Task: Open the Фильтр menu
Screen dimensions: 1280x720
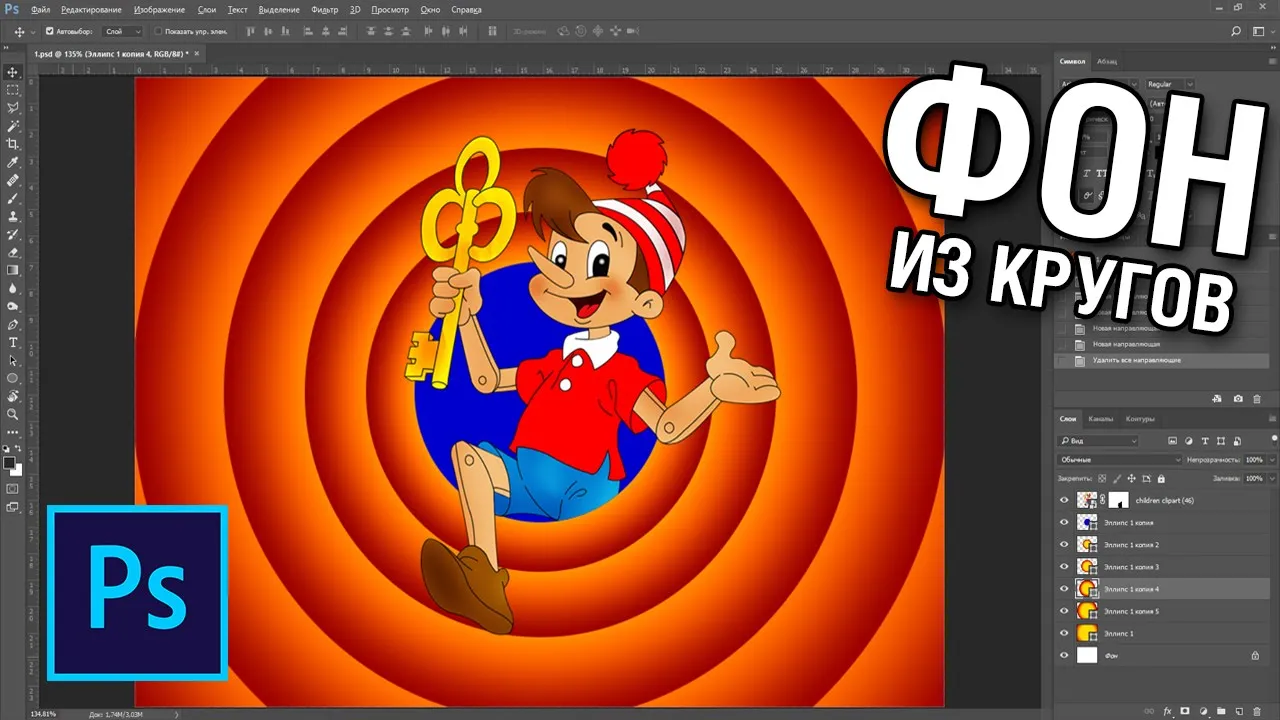Action: pyautogui.click(x=324, y=9)
